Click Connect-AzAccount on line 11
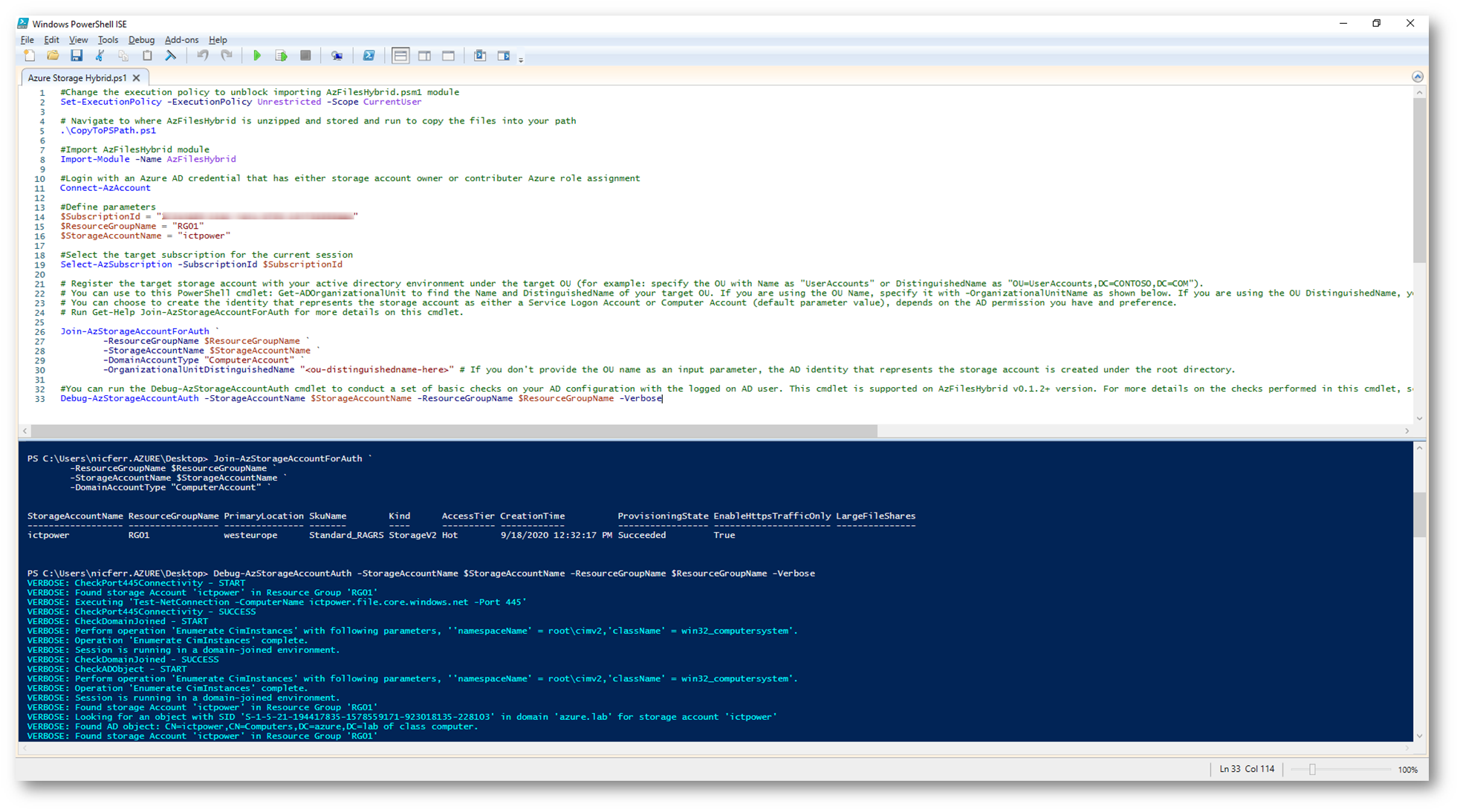Image resolution: width=1460 pixels, height=812 pixels. point(105,188)
